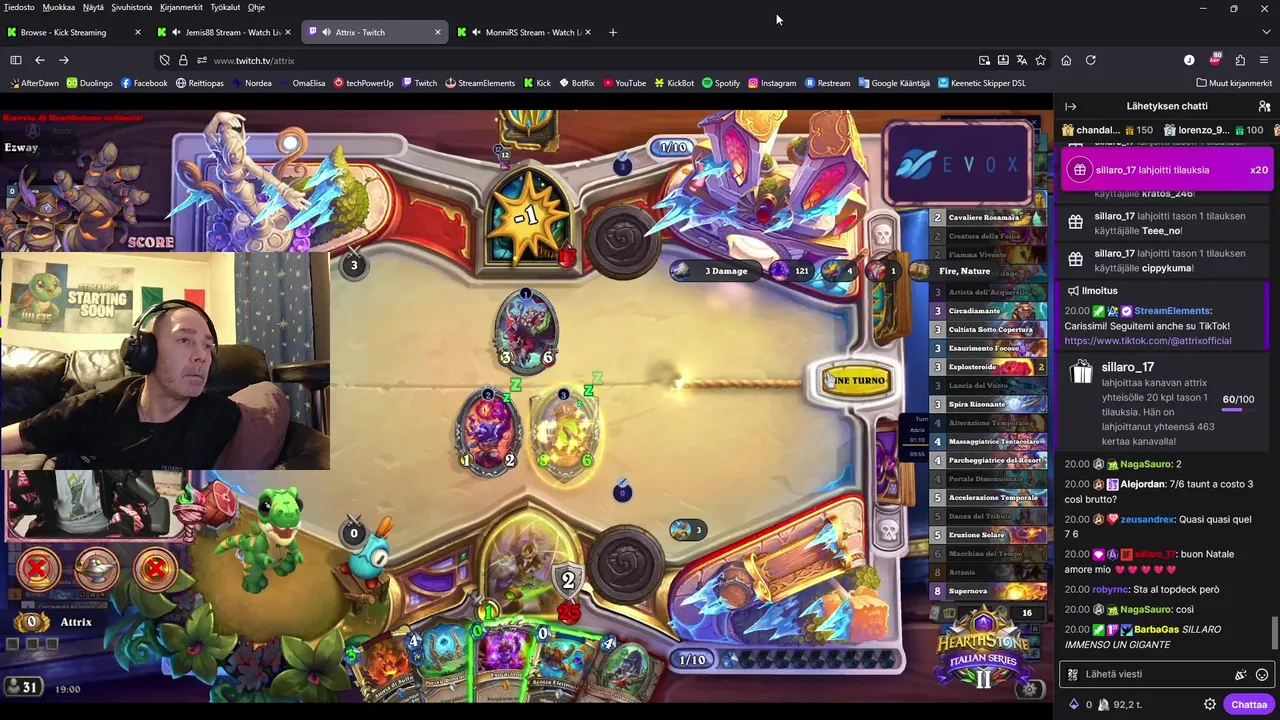Close the Attrix - Twitch tab
Screen dimensions: 1280x720
point(437,32)
